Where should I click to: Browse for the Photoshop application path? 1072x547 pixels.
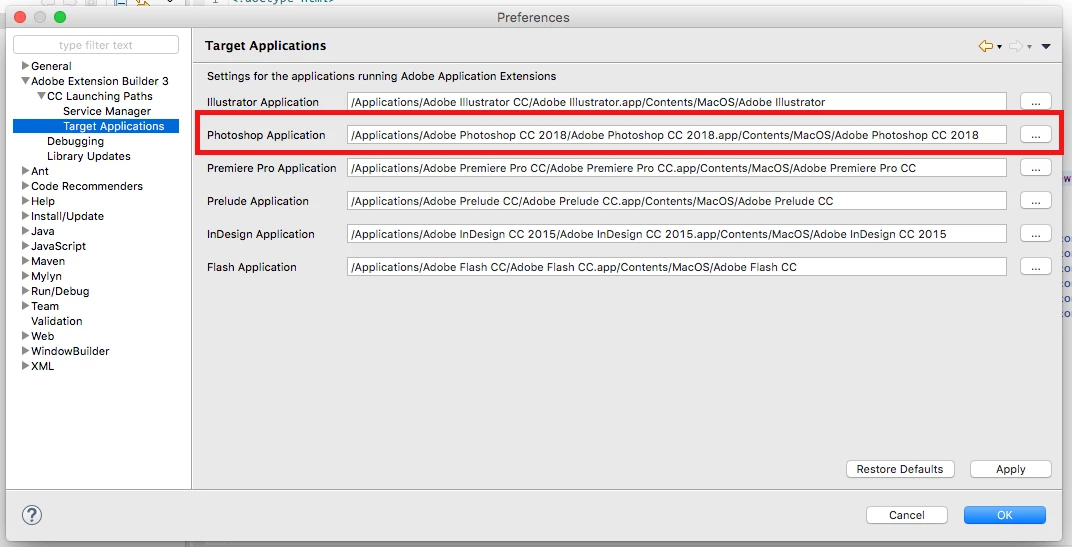(1036, 135)
